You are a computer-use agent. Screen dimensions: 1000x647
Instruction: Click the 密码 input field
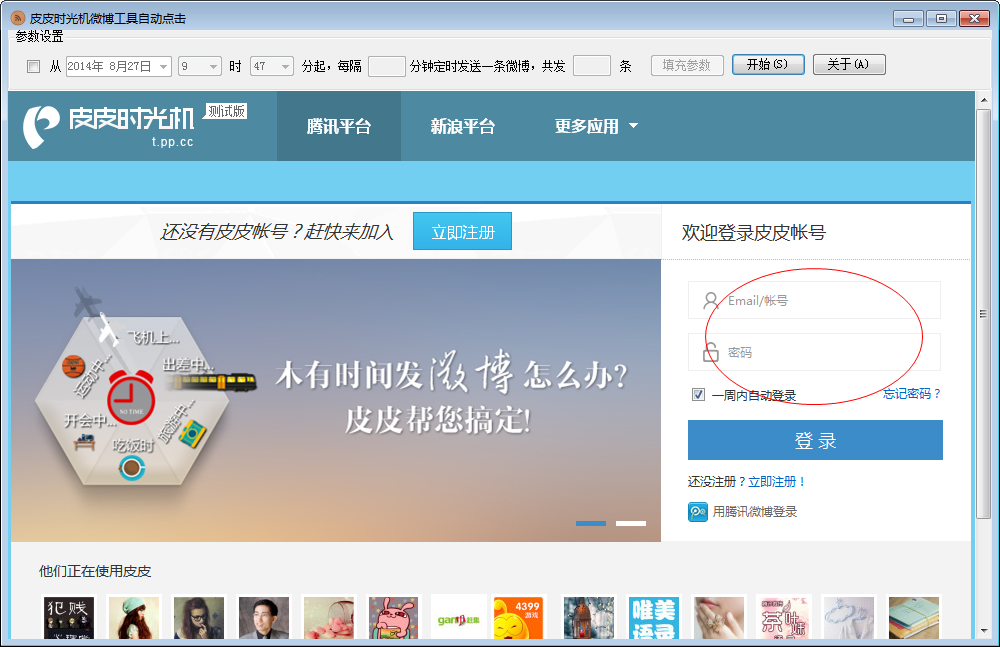point(814,352)
